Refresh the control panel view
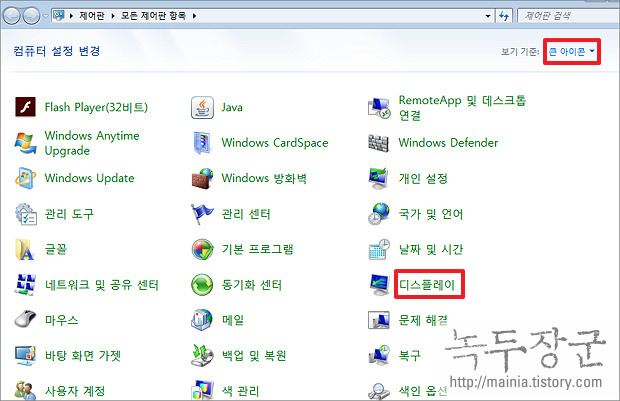This screenshot has width=620, height=401. pyautogui.click(x=504, y=16)
